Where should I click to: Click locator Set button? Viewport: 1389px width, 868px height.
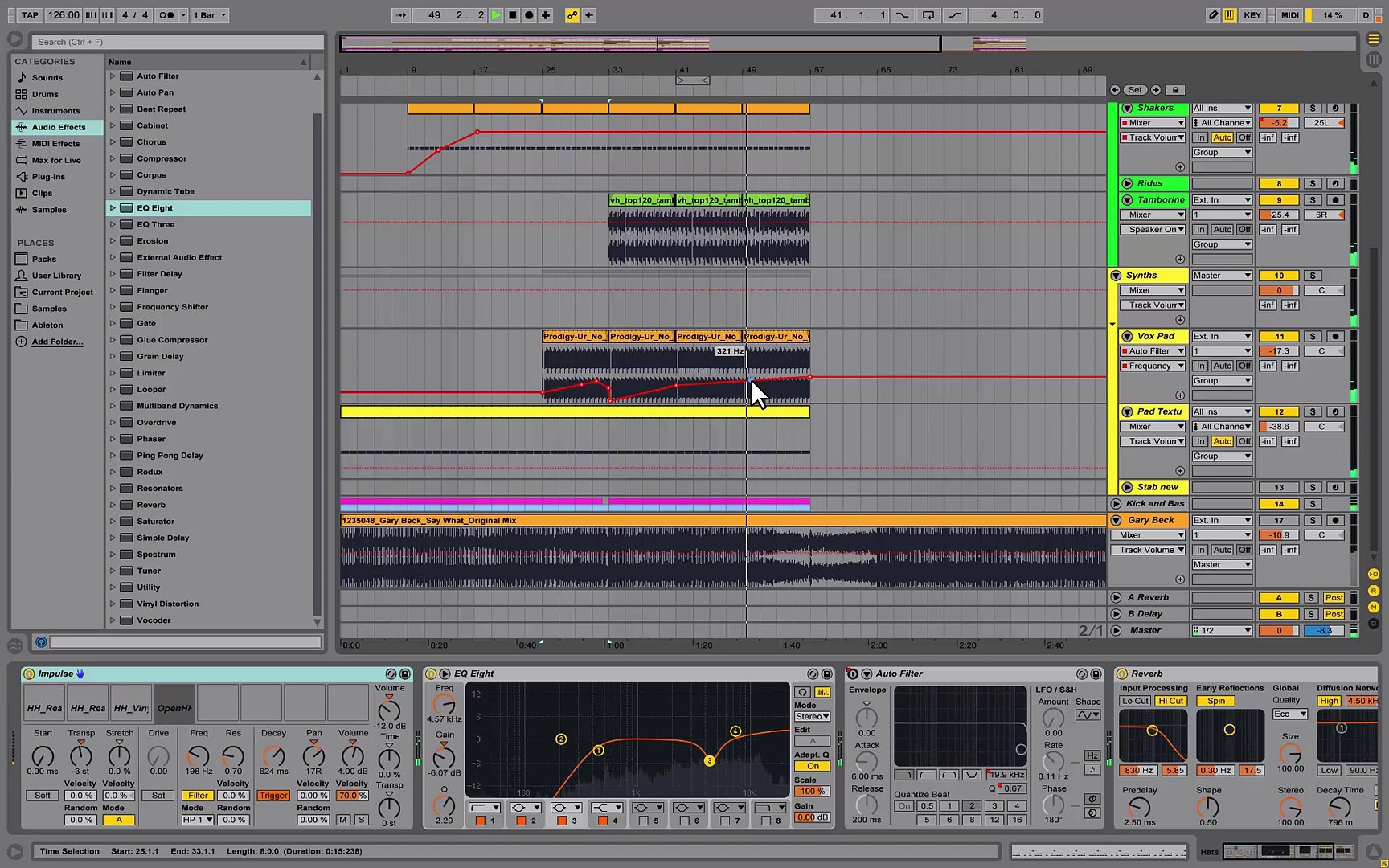[x=1135, y=90]
